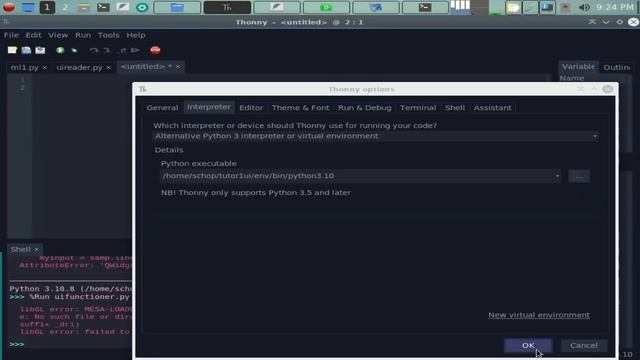Click the show-desktop icon in taskbar

(x=28, y=7)
